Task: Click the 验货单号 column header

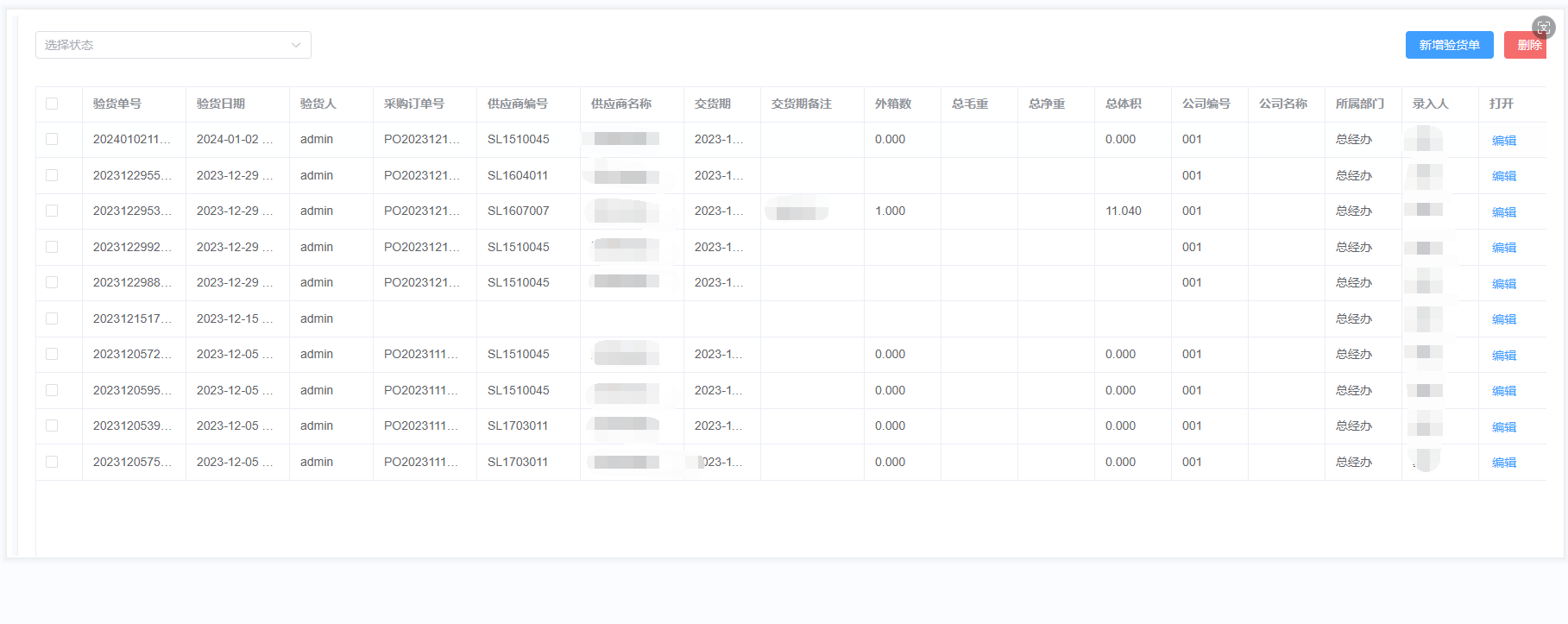Action: 117,104
